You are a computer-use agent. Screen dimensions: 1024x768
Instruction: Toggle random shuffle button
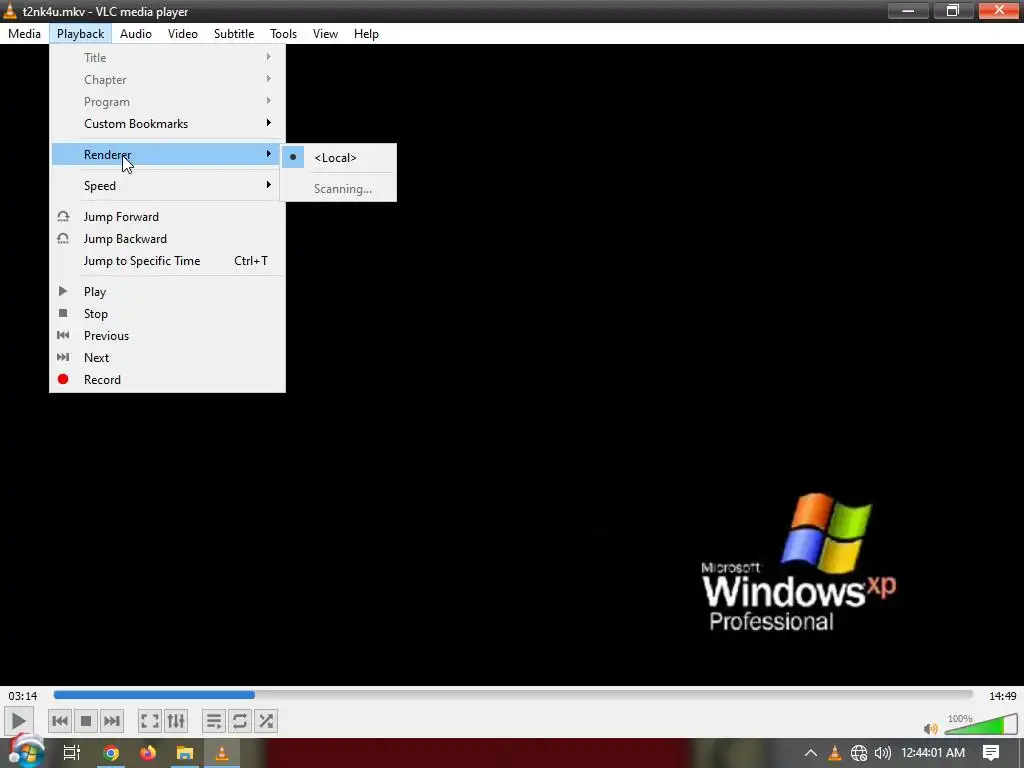click(x=266, y=721)
